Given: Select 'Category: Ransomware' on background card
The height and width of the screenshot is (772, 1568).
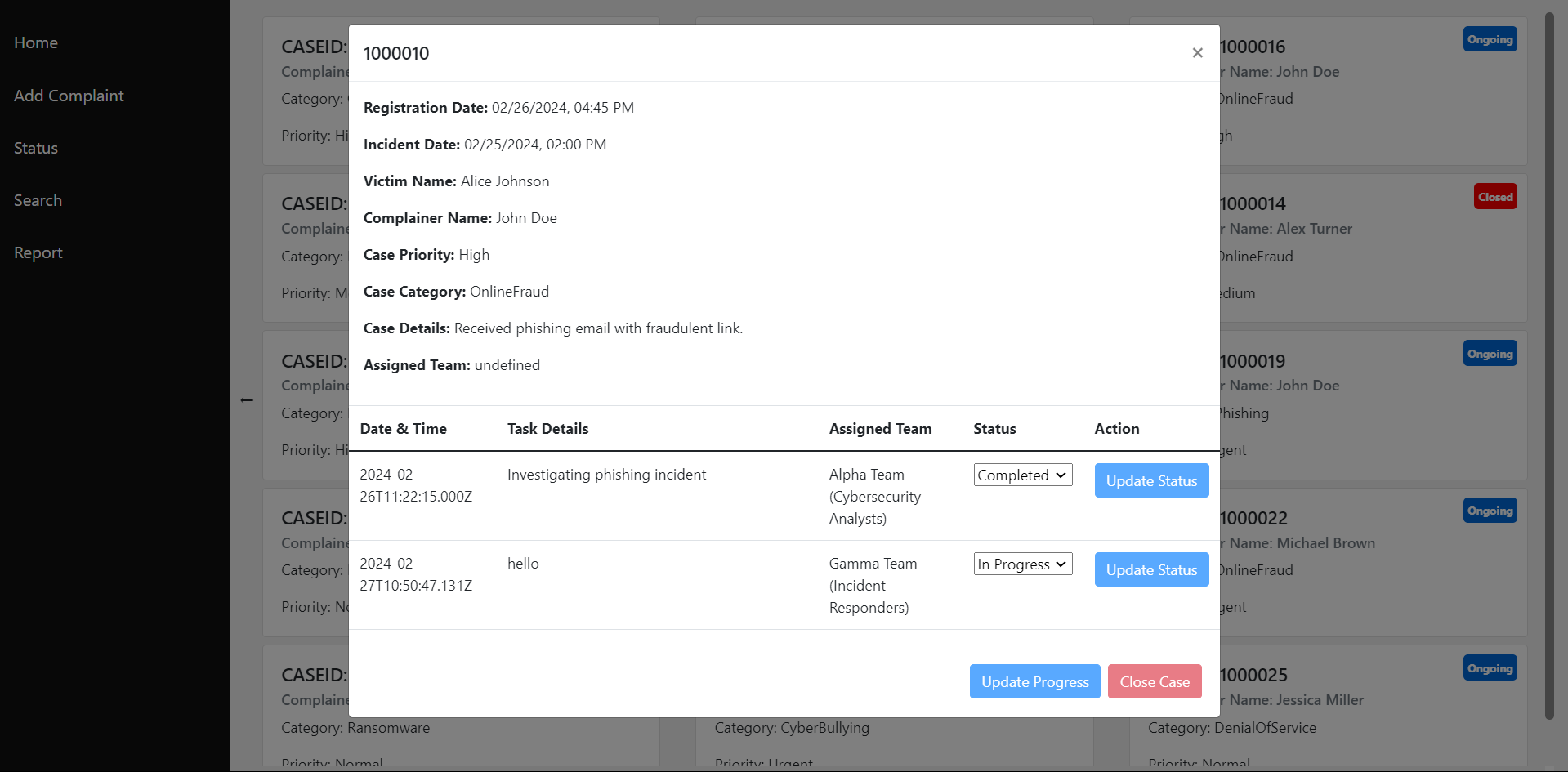Looking at the screenshot, I should tap(355, 727).
